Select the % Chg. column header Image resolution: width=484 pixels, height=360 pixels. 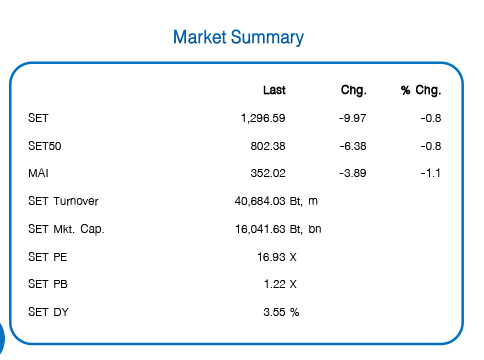421,90
